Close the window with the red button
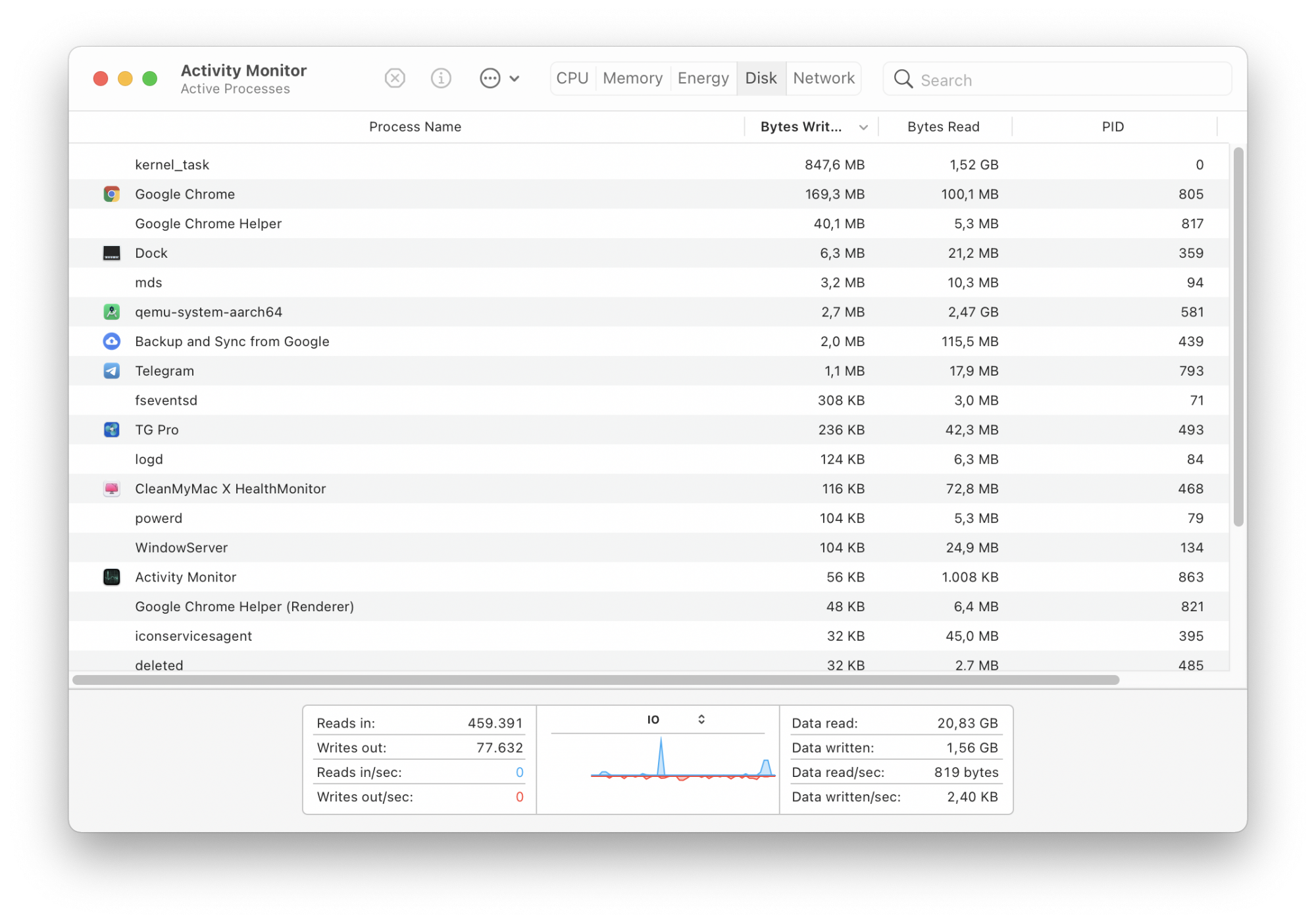Viewport: 1316px width, 923px height. [101, 79]
